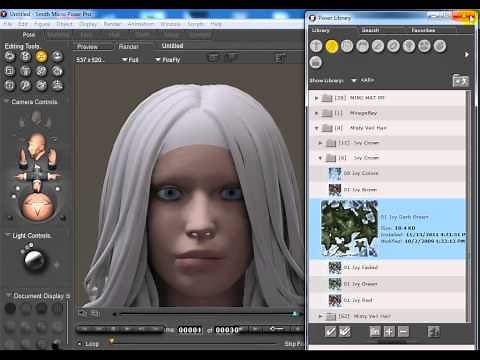Viewport: 480px width, 360px height.
Task: Switch to the document Render tab
Action: (129, 47)
